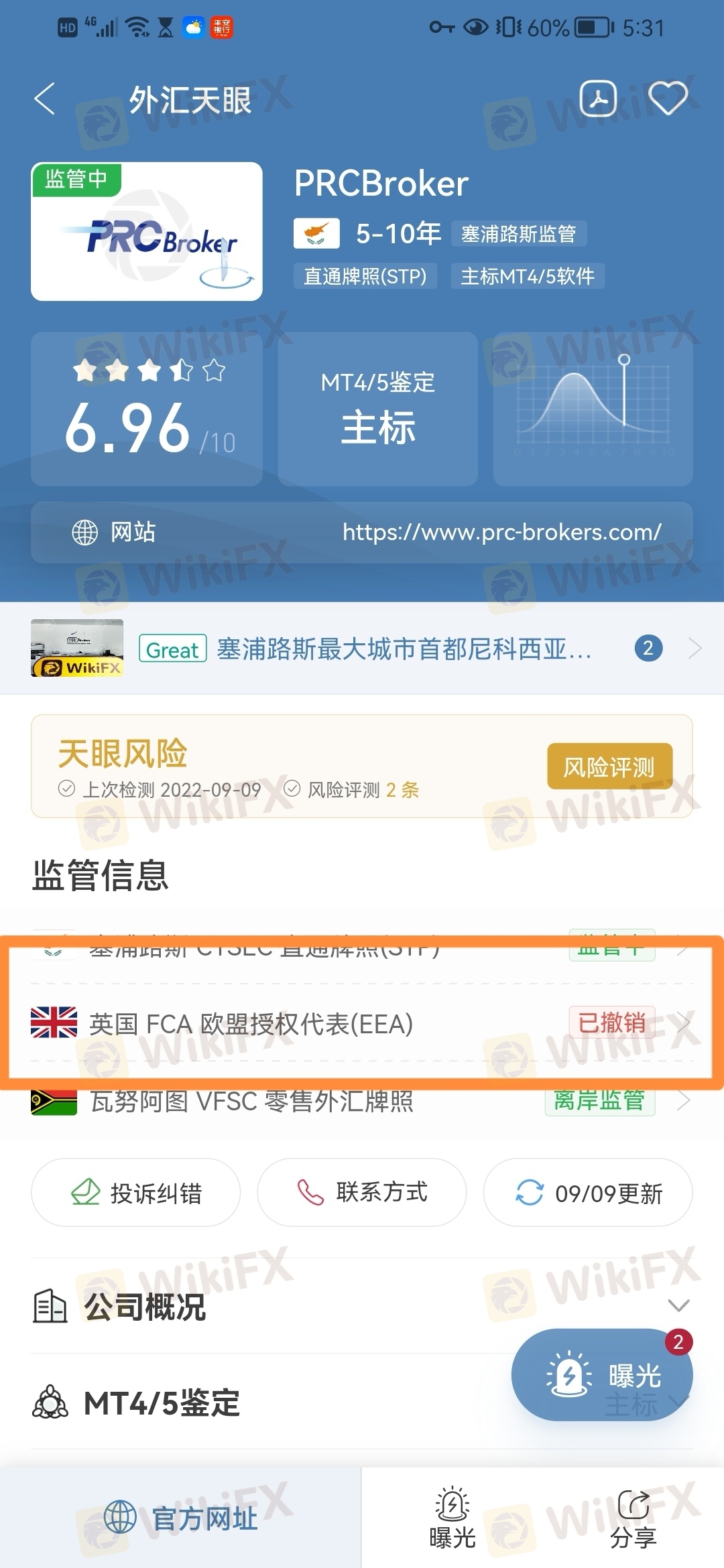Open the 官方网址 tab
724x1568 pixels.
pyautogui.click(x=181, y=1518)
